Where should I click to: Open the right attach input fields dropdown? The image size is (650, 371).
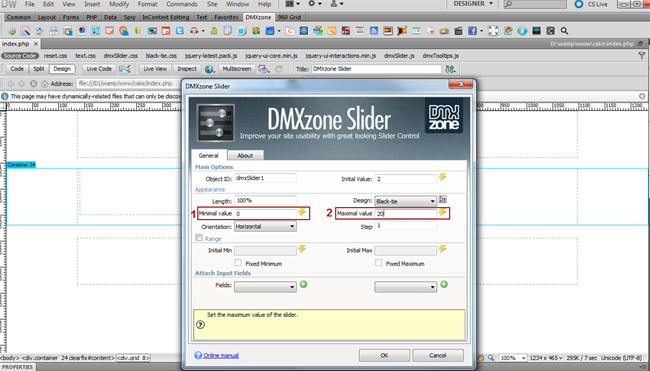(405, 287)
